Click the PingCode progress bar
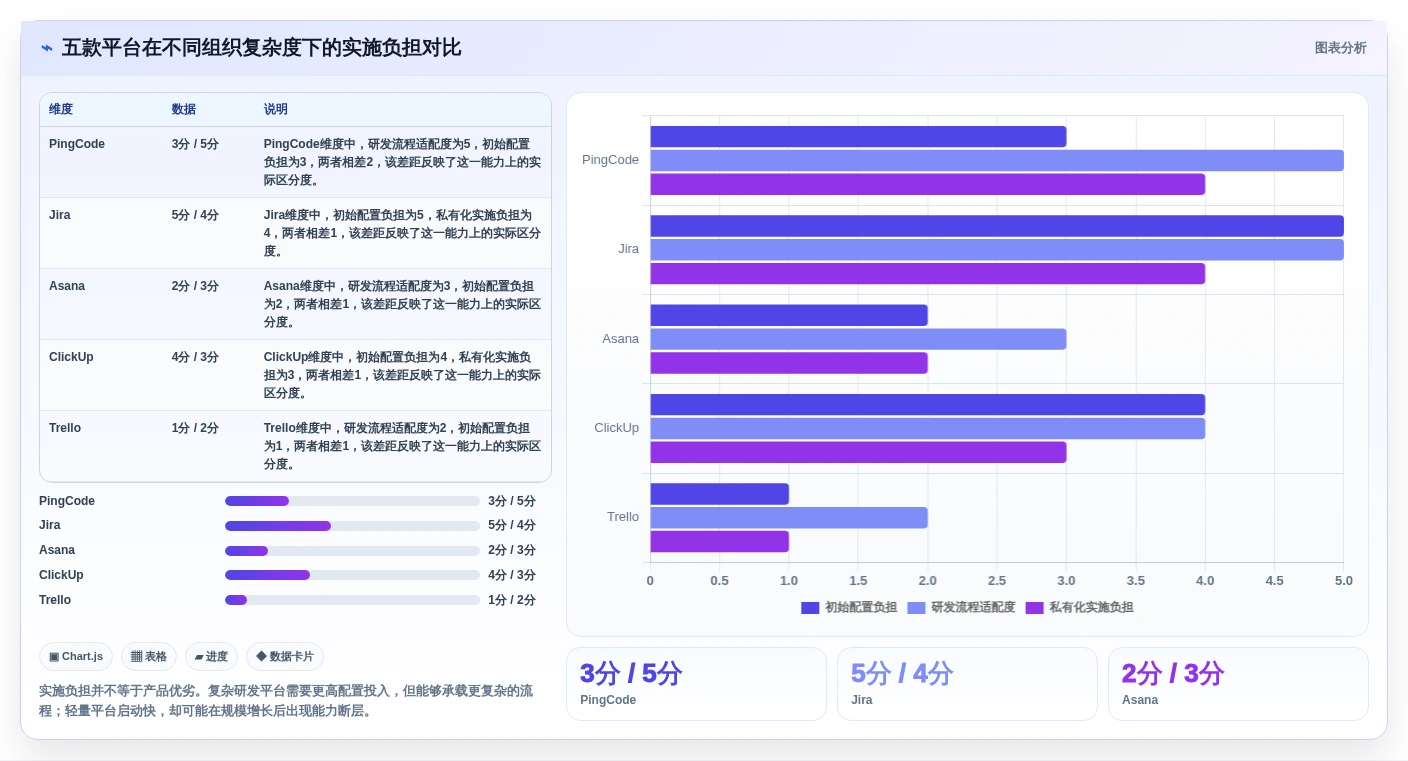 [352, 501]
